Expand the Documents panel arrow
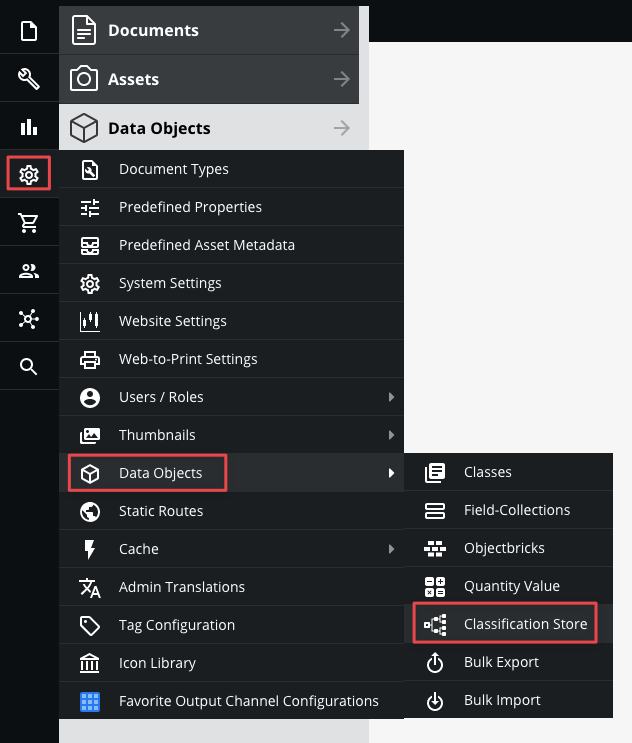 point(342,30)
